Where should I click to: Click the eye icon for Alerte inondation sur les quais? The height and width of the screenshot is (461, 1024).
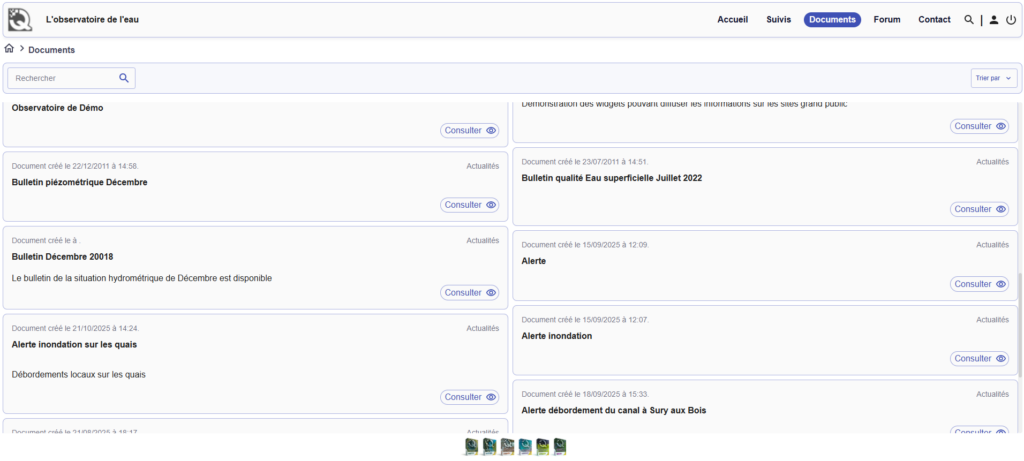pos(491,397)
